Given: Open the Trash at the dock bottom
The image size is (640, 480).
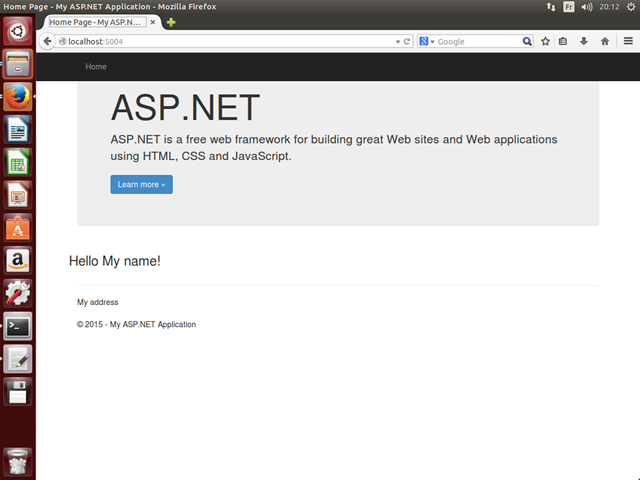Looking at the screenshot, I should click(x=18, y=462).
